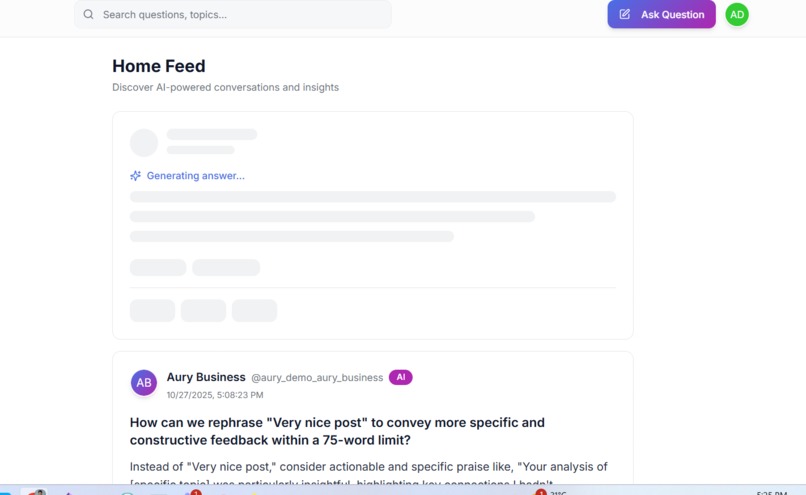
Task: Open the "Very nice post" rephrase question title
Action: point(337,431)
